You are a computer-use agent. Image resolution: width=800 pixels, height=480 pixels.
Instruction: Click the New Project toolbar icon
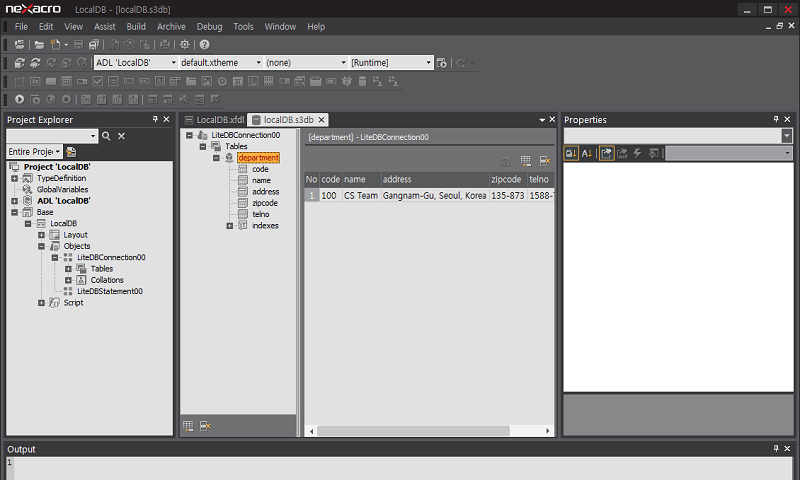pyautogui.click(x=19, y=45)
